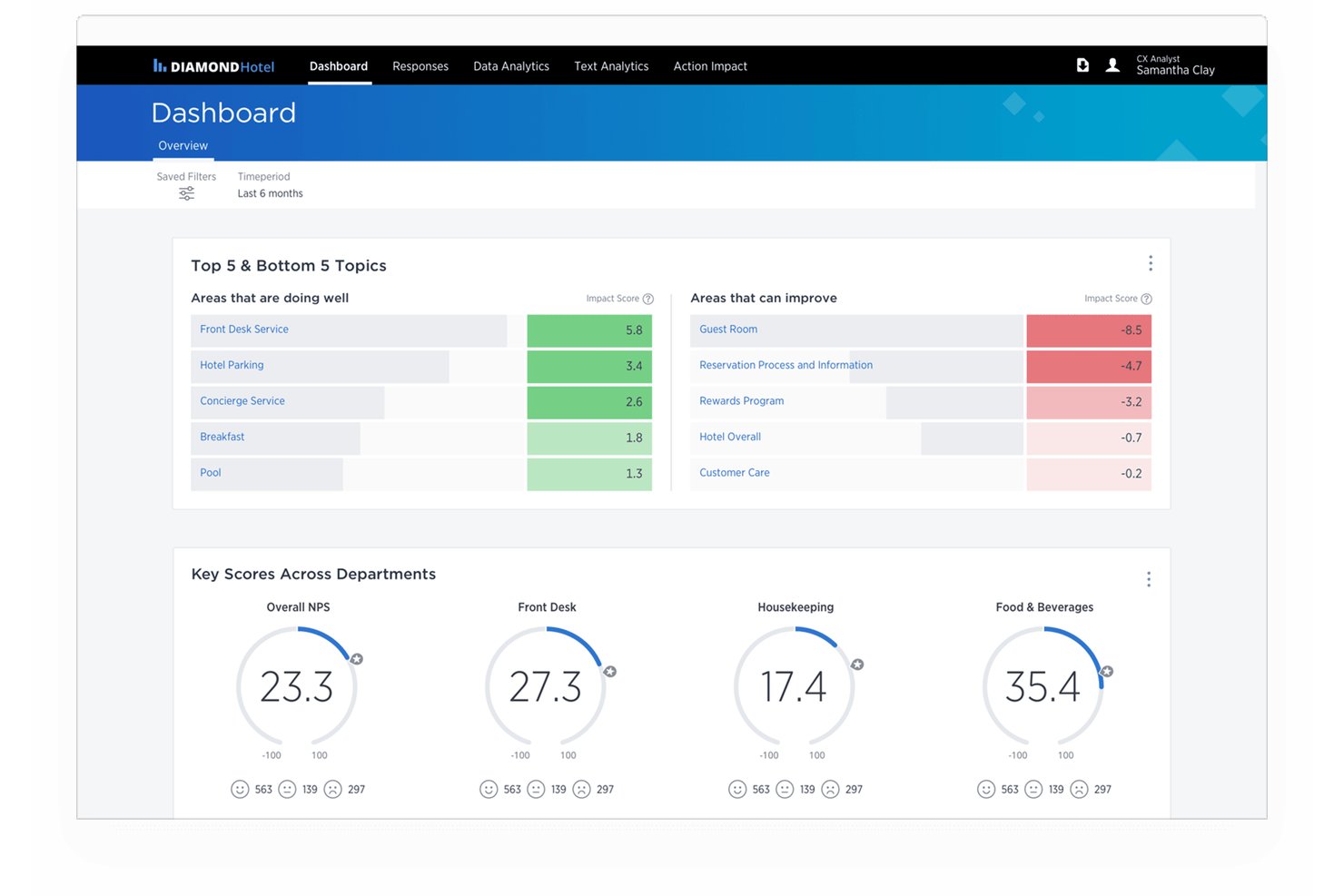Open Top 5 & Bottom 5 options menu
Image resolution: width=1344 pixels, height=896 pixels.
click(x=1151, y=263)
